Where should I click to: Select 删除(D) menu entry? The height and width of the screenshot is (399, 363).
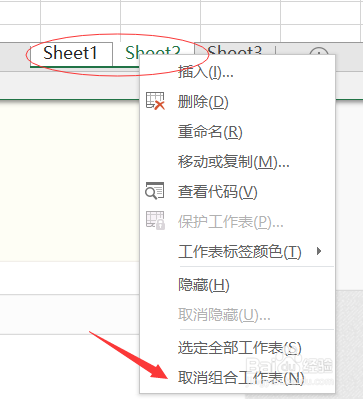(237, 101)
